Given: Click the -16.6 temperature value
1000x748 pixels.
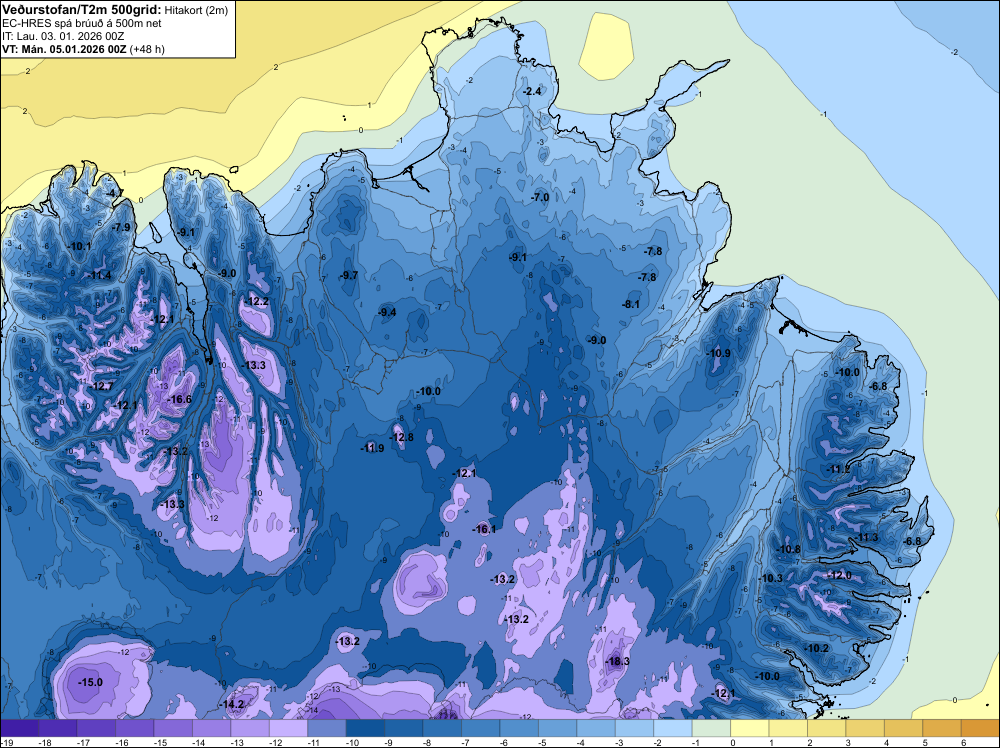Looking at the screenshot, I should [179, 399].
